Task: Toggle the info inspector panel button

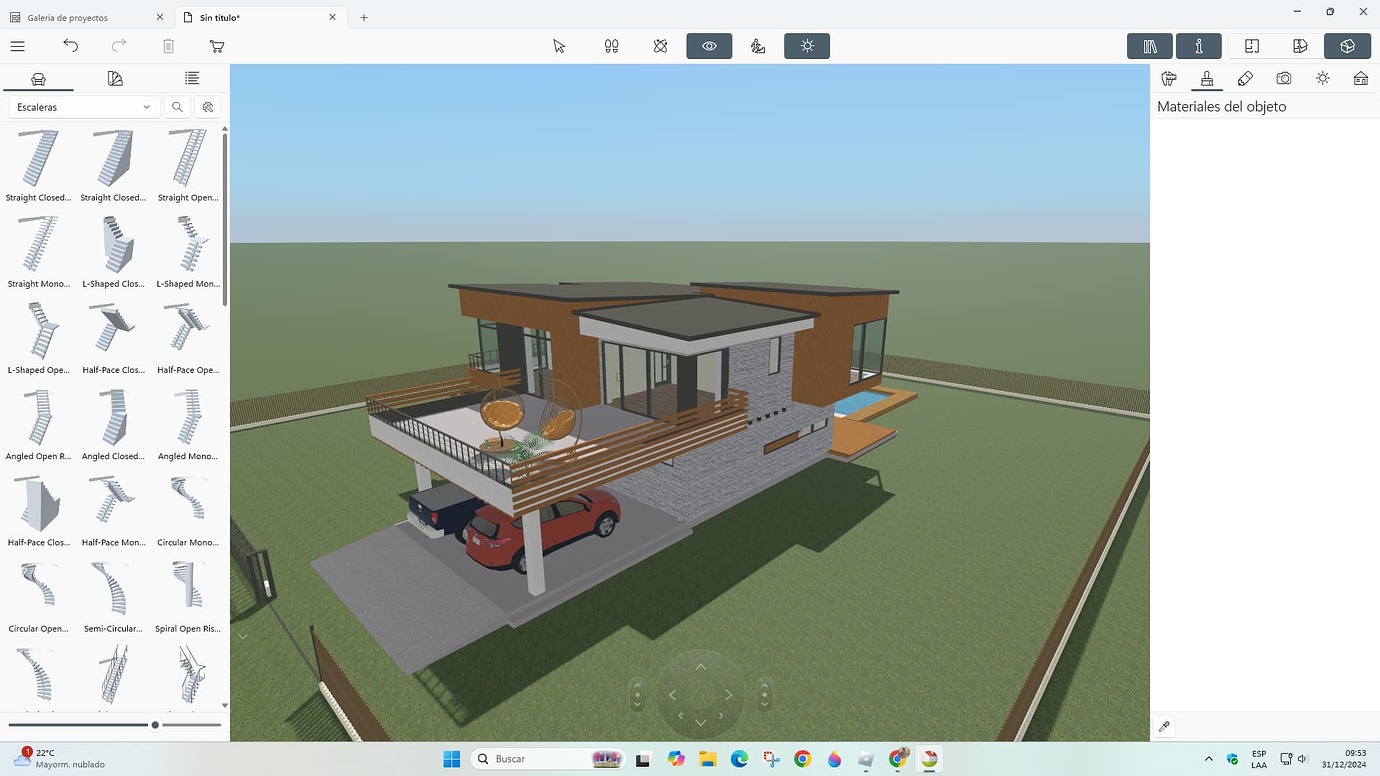Action: click(x=1197, y=46)
